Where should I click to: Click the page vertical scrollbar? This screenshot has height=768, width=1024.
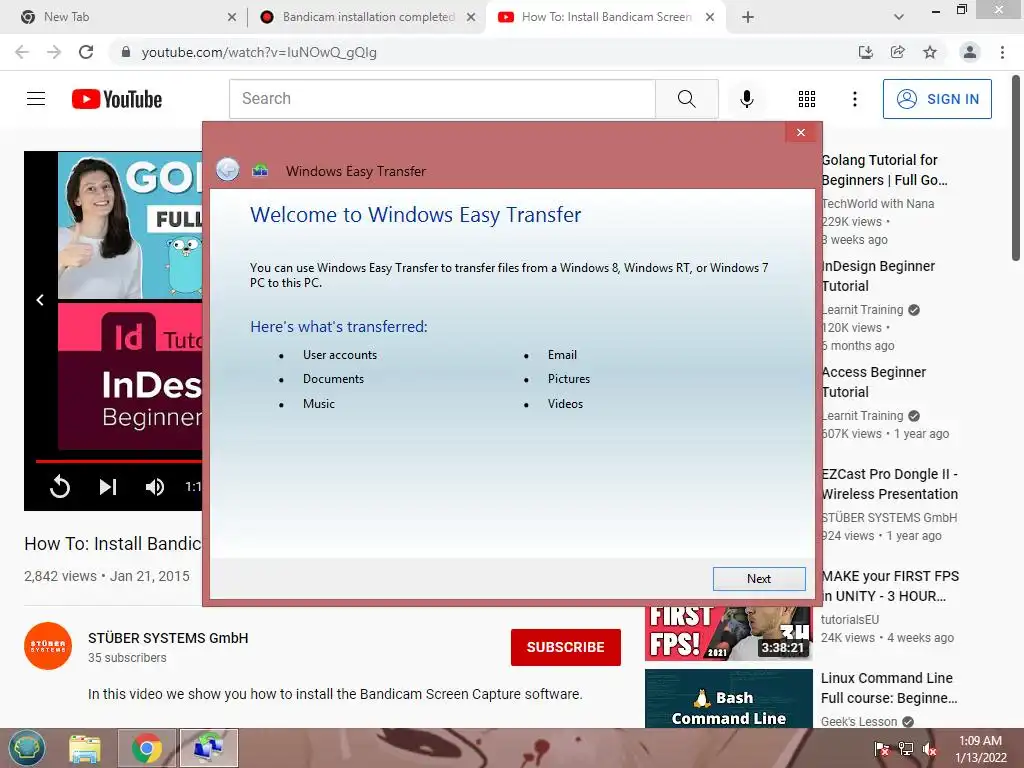pos(1016,170)
